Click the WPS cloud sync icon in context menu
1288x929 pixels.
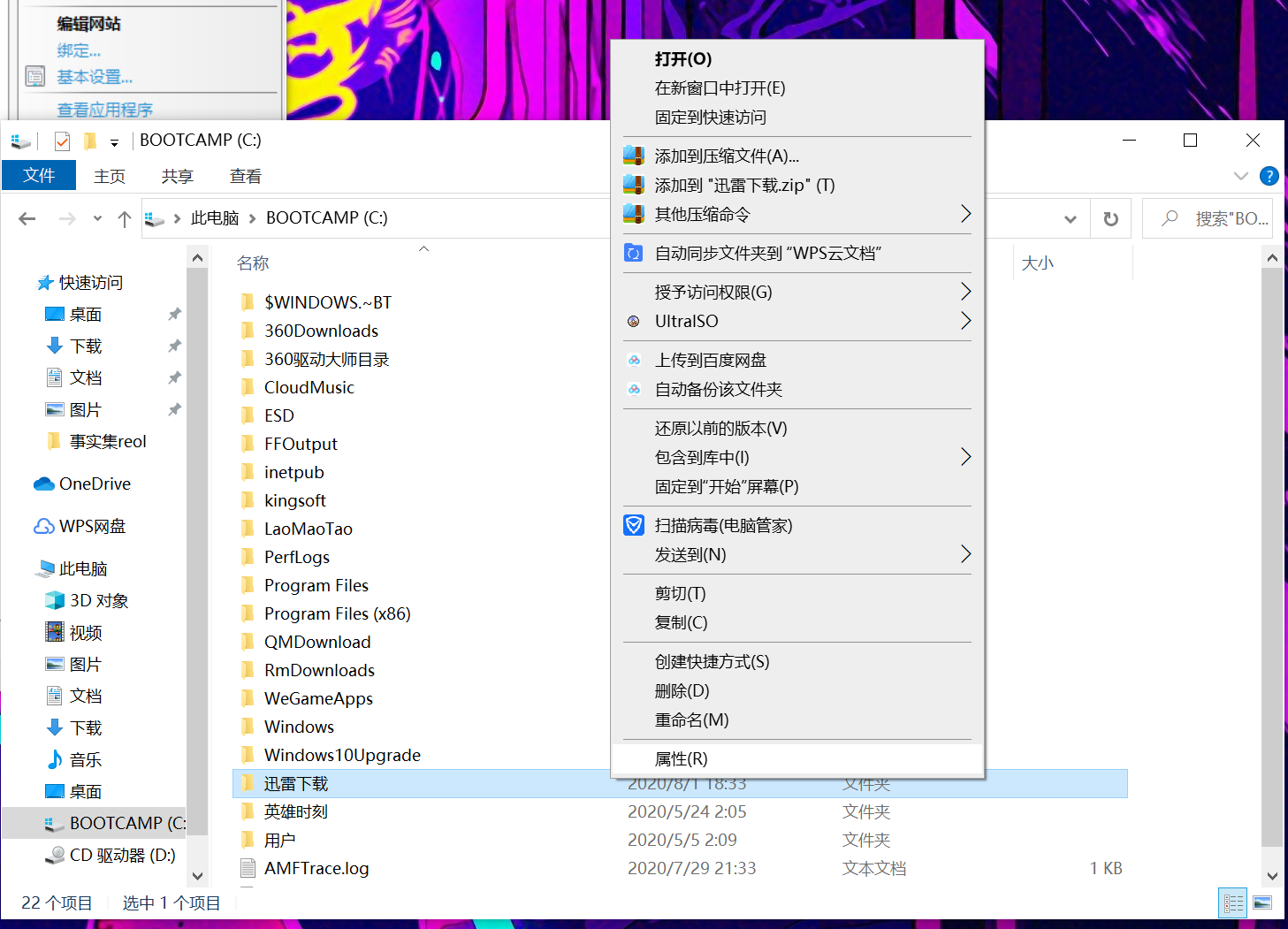coord(634,253)
